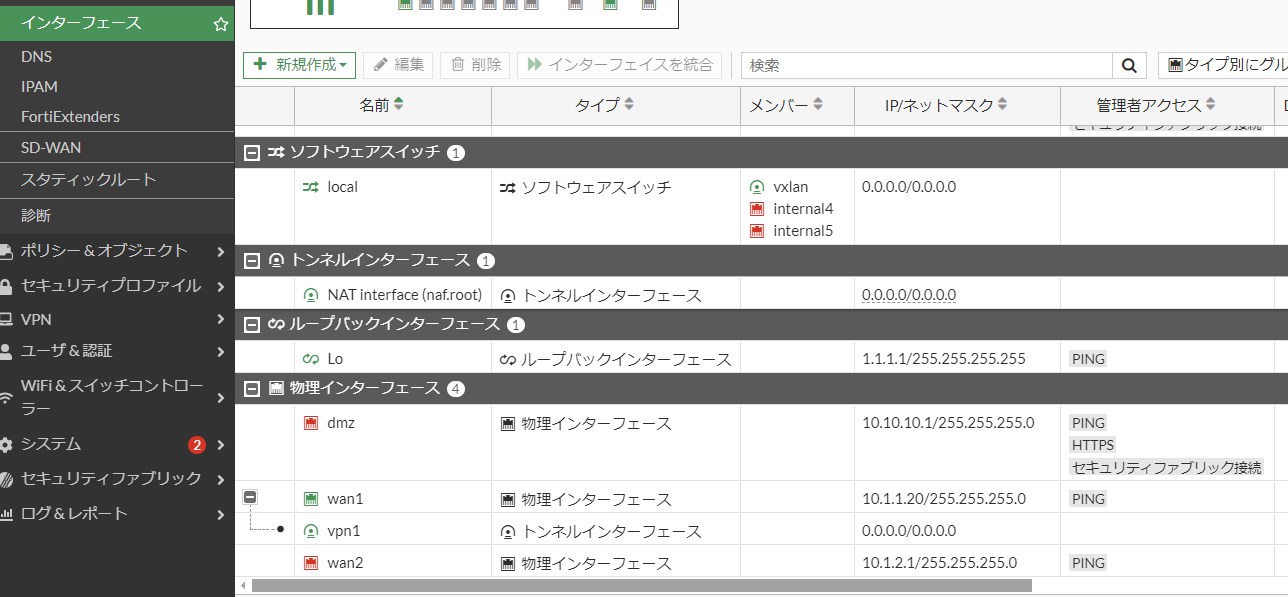Click the red wan2 port icon
The image size is (1288, 597).
tap(310, 563)
